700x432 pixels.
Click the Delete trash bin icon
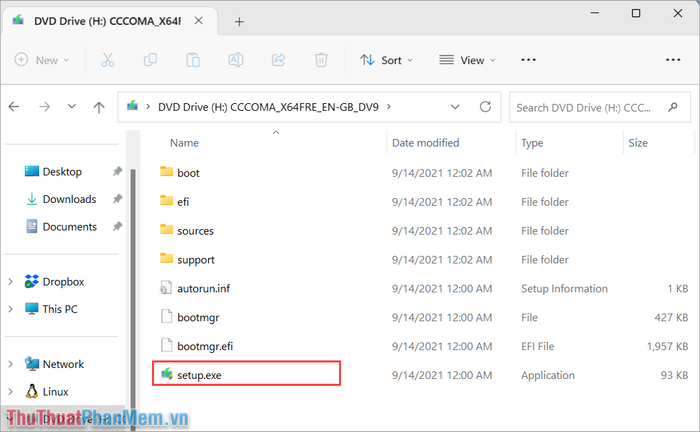(321, 60)
